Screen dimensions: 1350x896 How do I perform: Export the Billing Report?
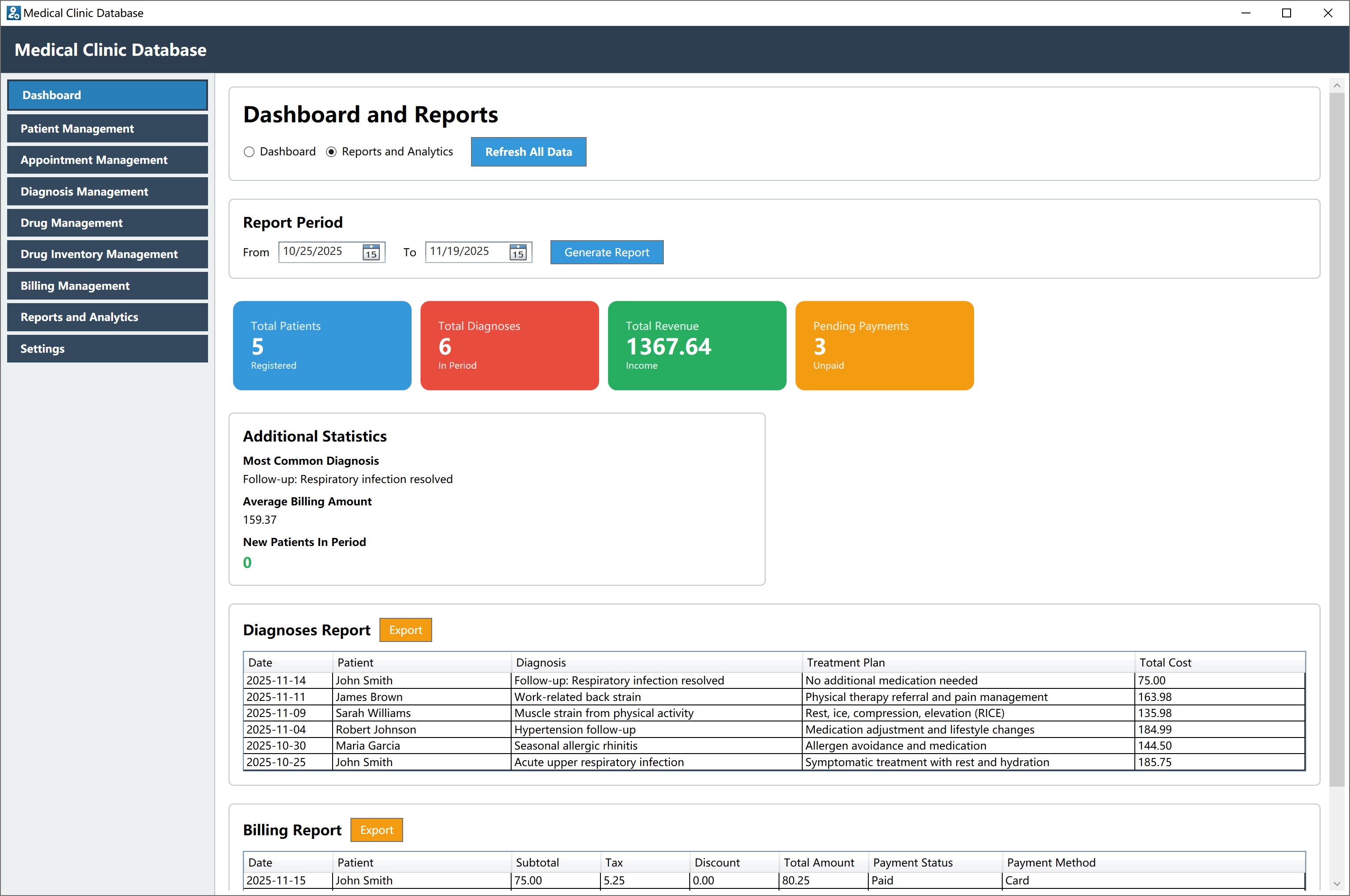coord(376,830)
